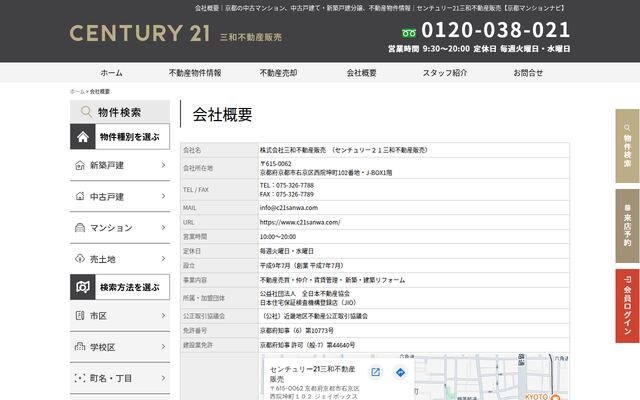Click the 物件検索 side tab button
The image size is (640, 400).
627,146
